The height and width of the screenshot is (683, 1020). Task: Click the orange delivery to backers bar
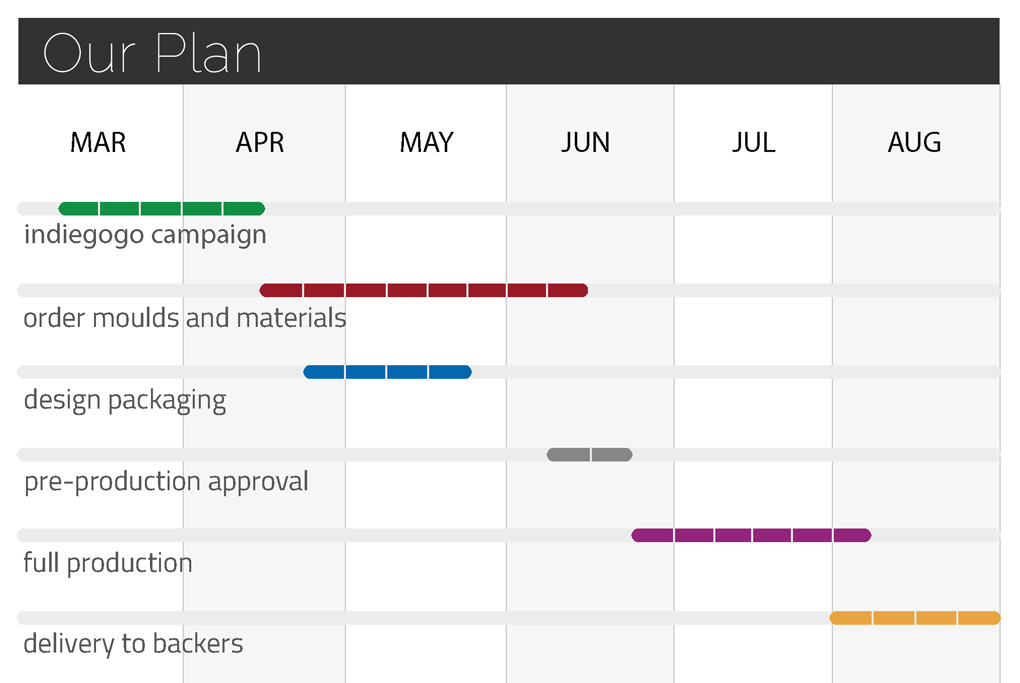[x=914, y=618]
